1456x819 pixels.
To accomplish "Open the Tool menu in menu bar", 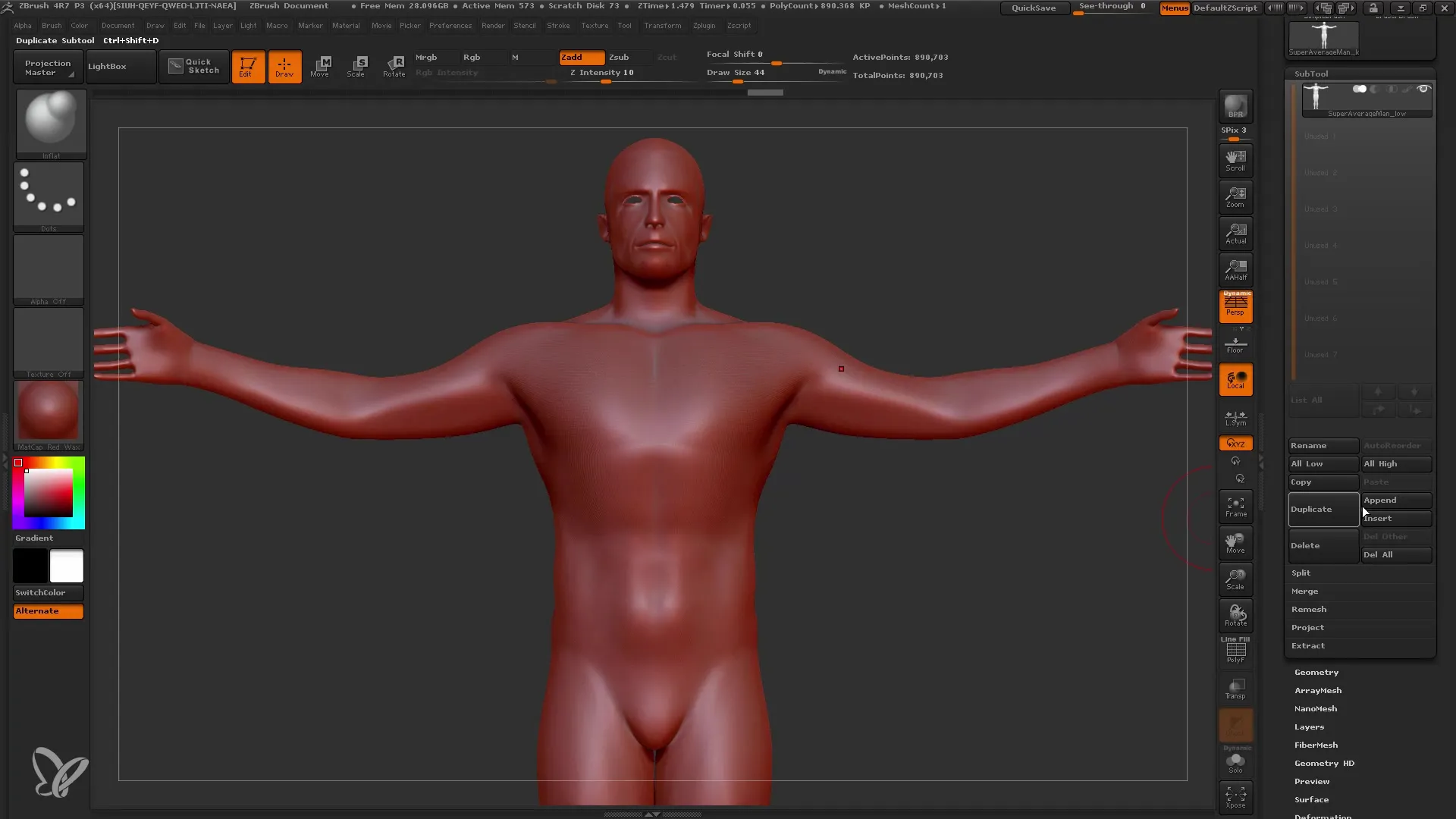I will pos(625,25).
